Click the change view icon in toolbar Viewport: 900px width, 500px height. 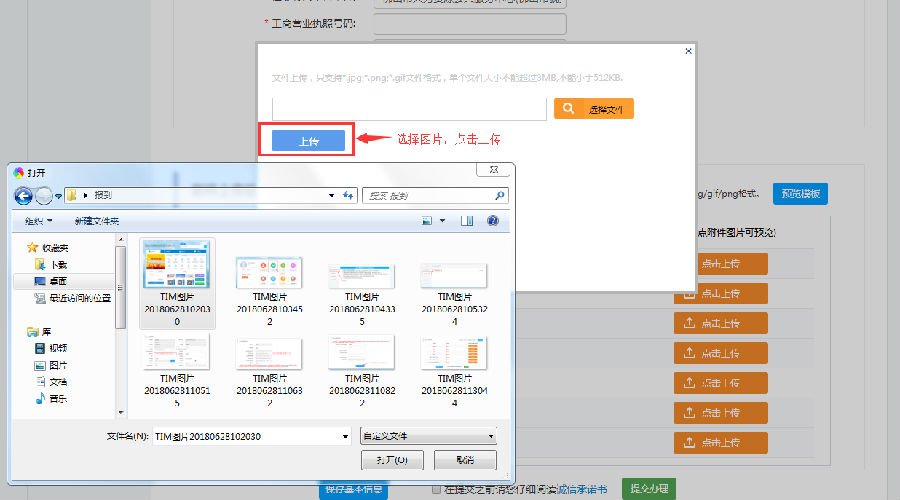coord(427,220)
